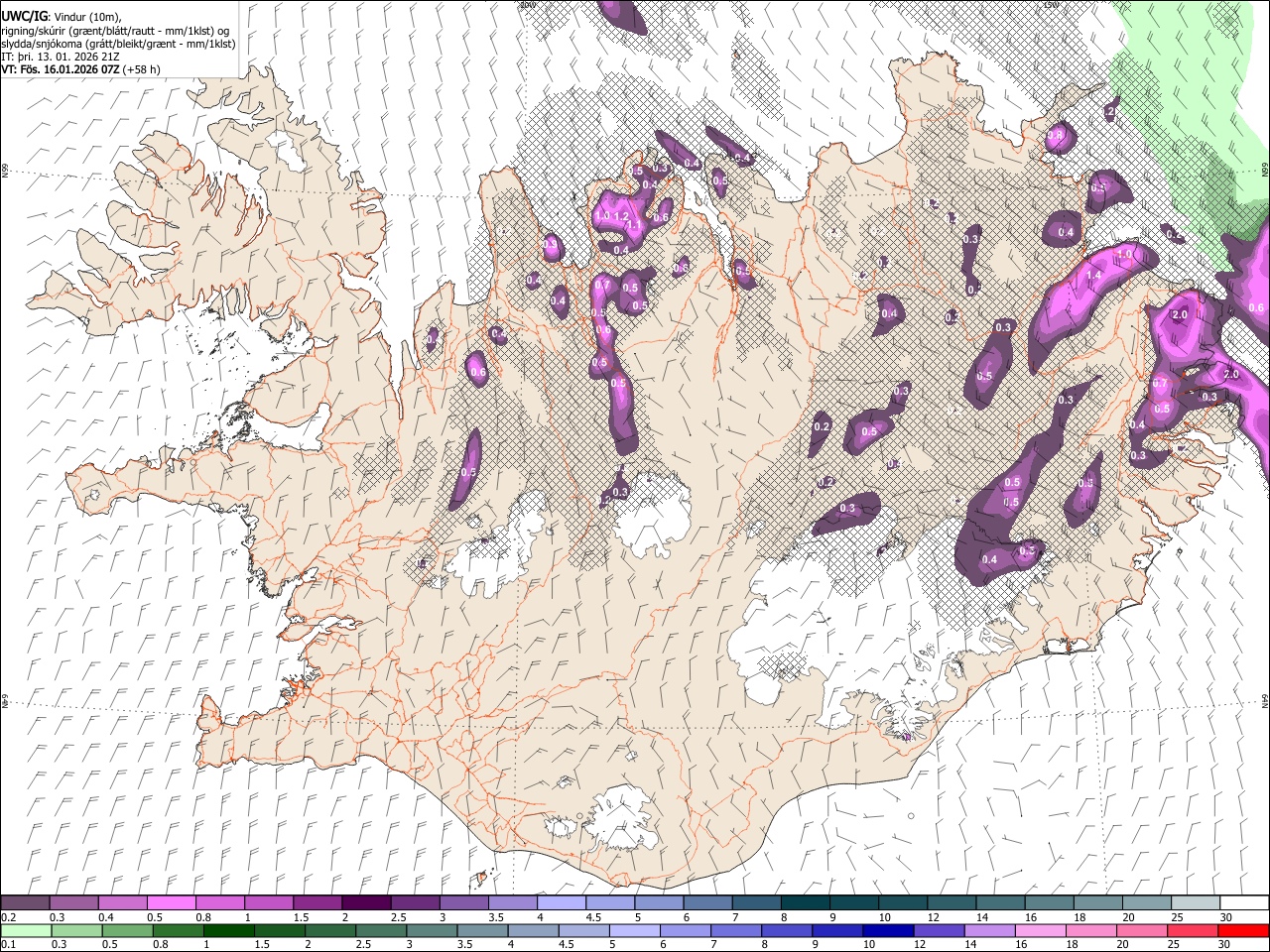Click the "VT: Fös. 16.01.2026 07Z (+58 h)" valid time
Screen dimensions: 1270x952
[x=81, y=69]
